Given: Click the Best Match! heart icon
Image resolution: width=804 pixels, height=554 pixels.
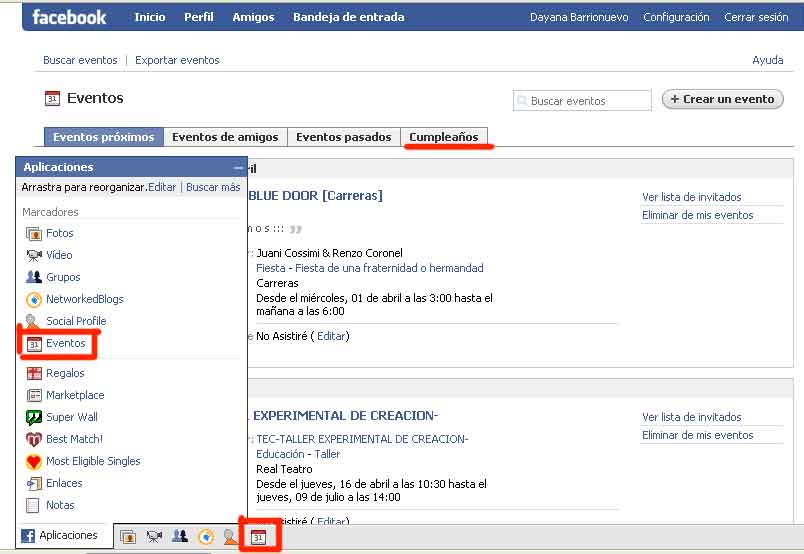Looking at the screenshot, I should pyautogui.click(x=34, y=440).
